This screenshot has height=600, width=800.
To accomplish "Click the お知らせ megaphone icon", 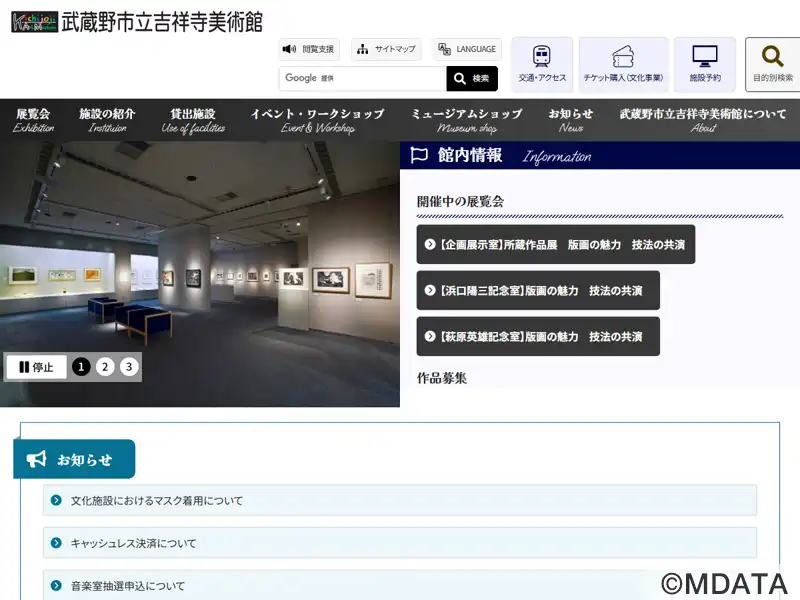I will [36, 459].
